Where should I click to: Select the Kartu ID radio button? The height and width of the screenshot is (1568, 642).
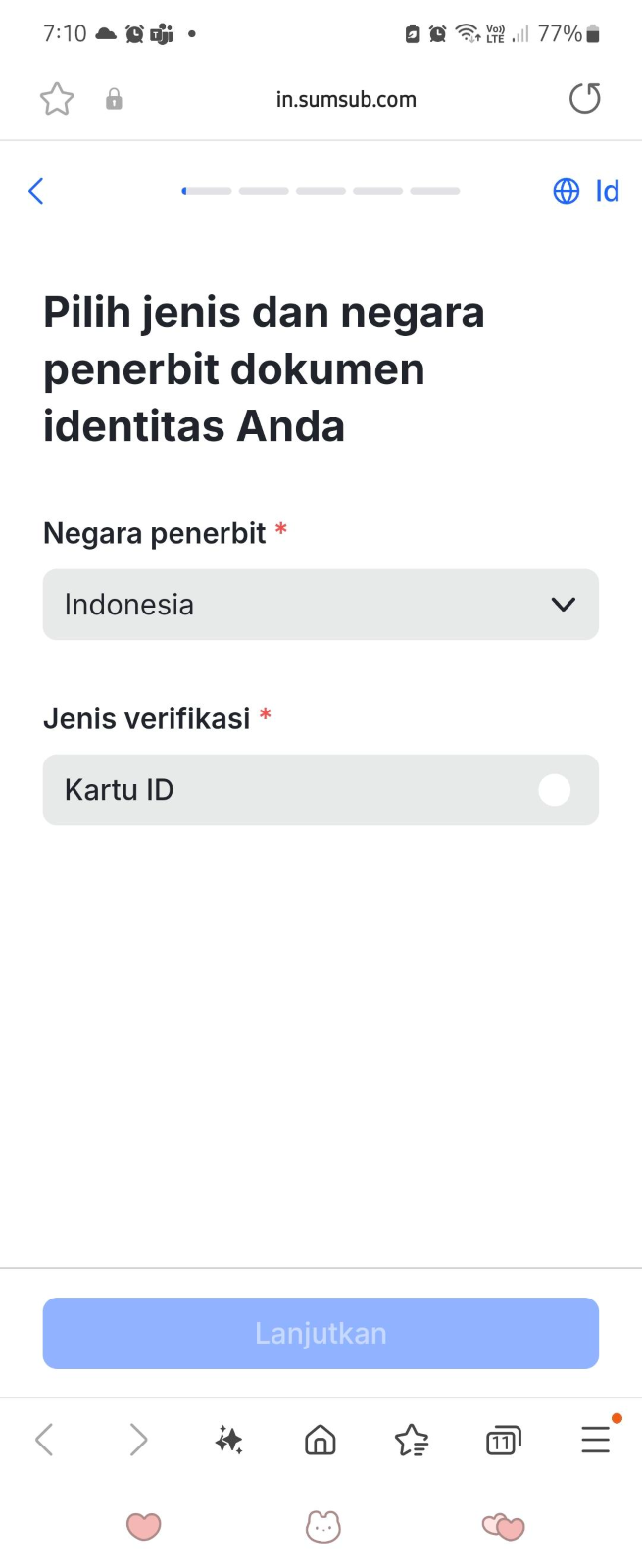click(554, 790)
